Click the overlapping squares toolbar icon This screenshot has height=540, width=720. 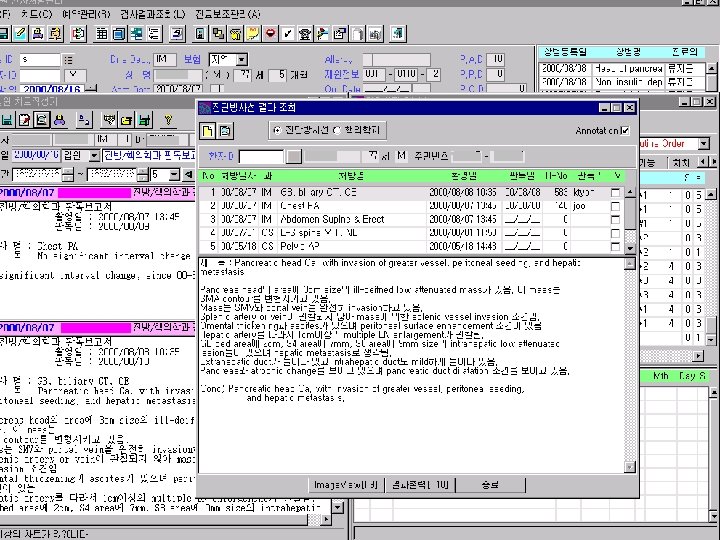tap(218, 34)
